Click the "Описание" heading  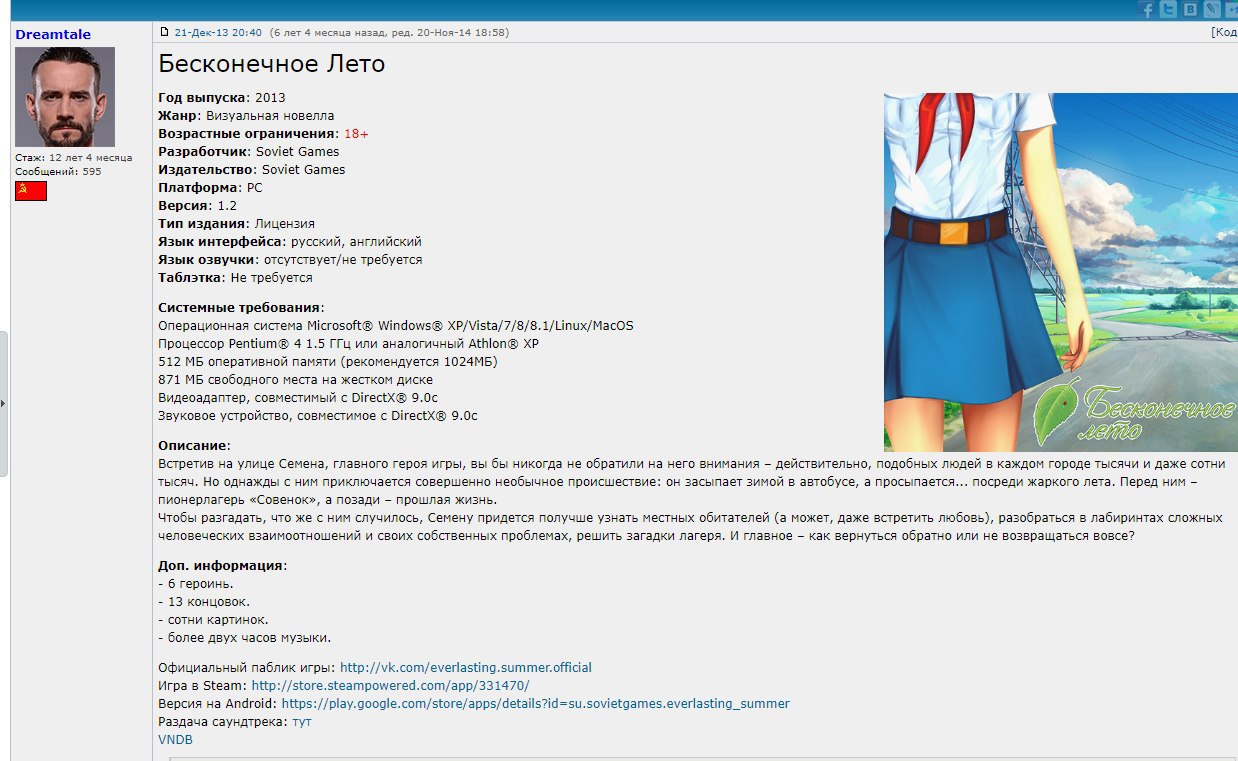pyautogui.click(x=194, y=444)
